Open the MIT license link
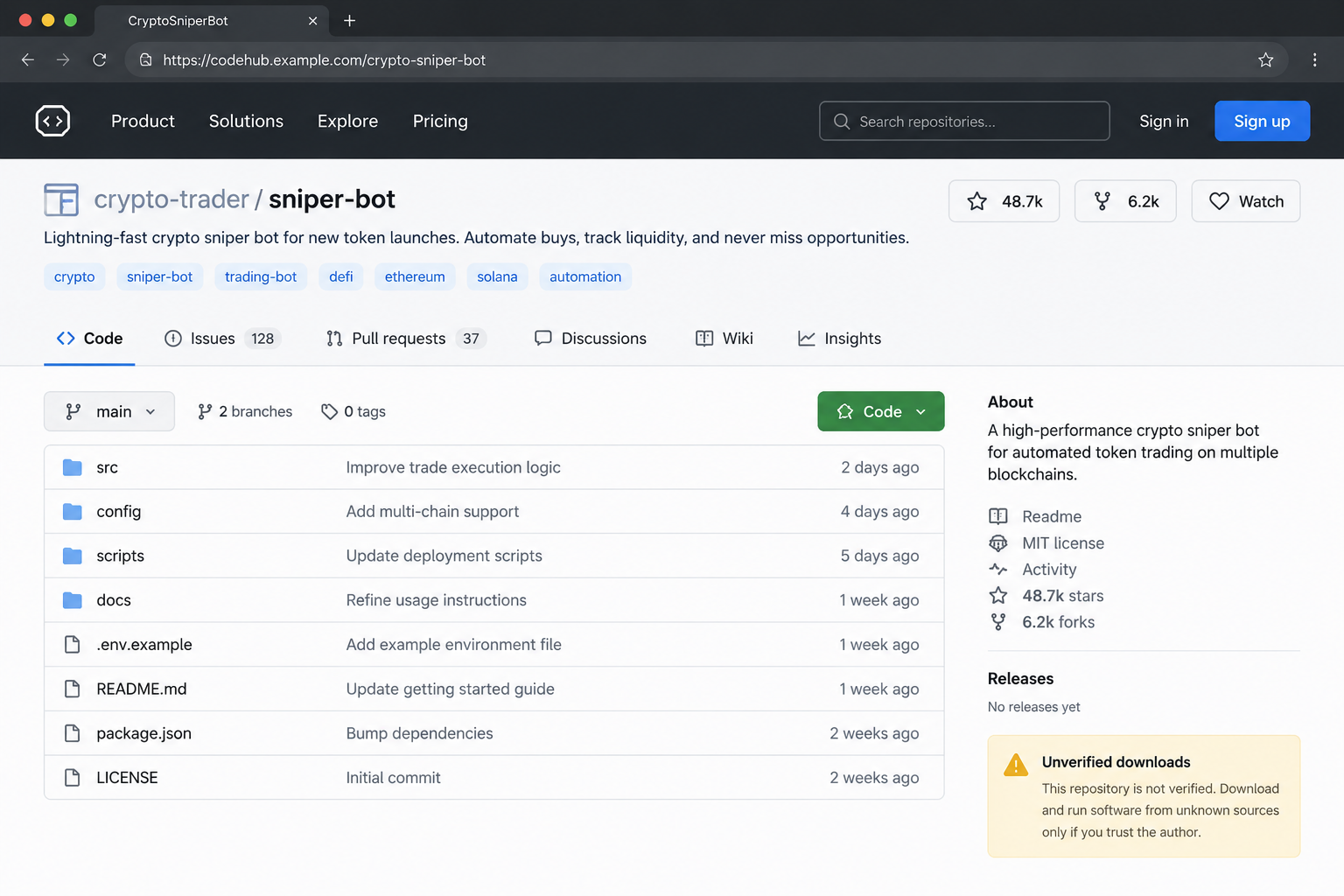 1063,543
